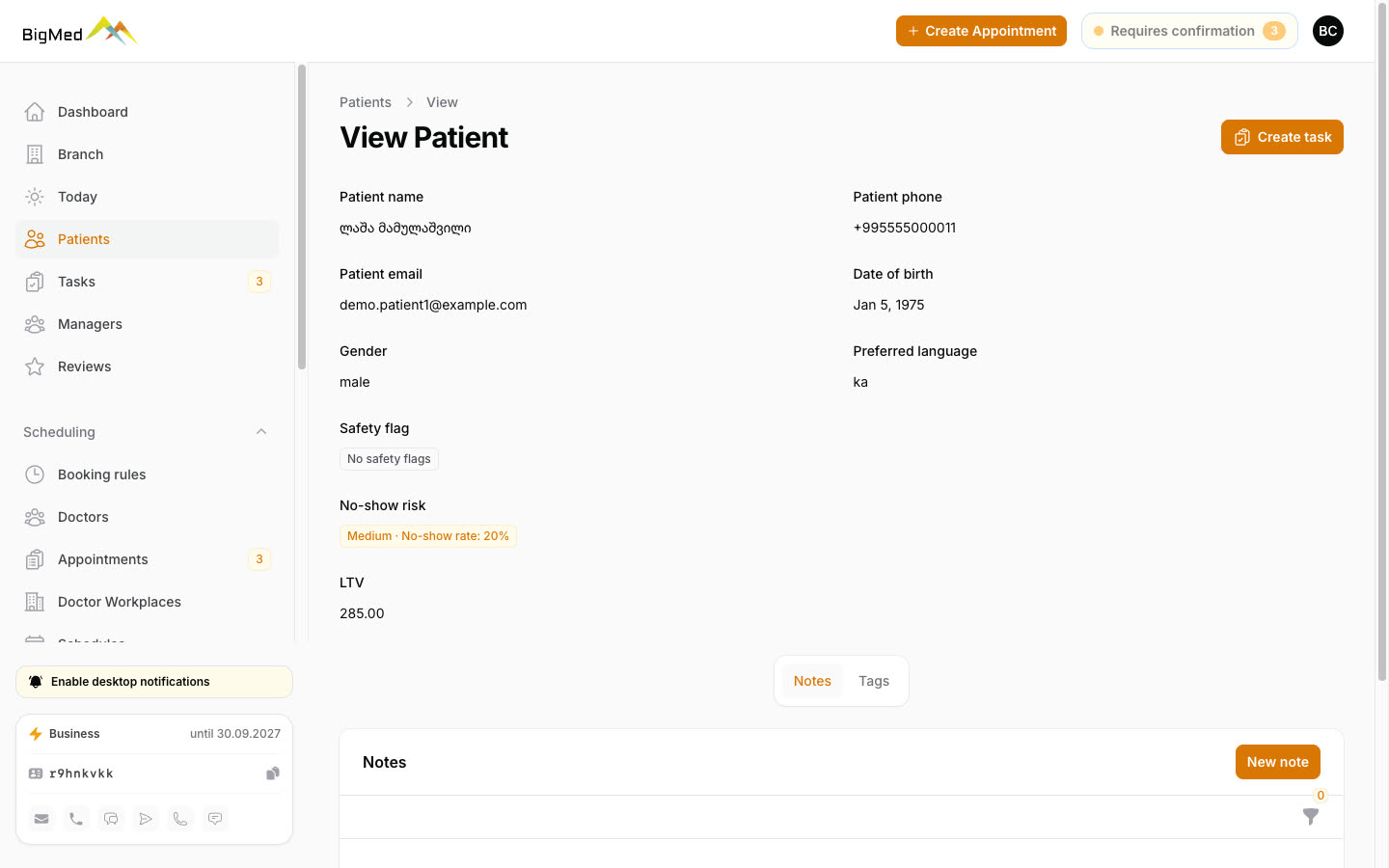This screenshot has width=1389, height=868.
Task: Click the Create Appointment button
Action: (981, 31)
